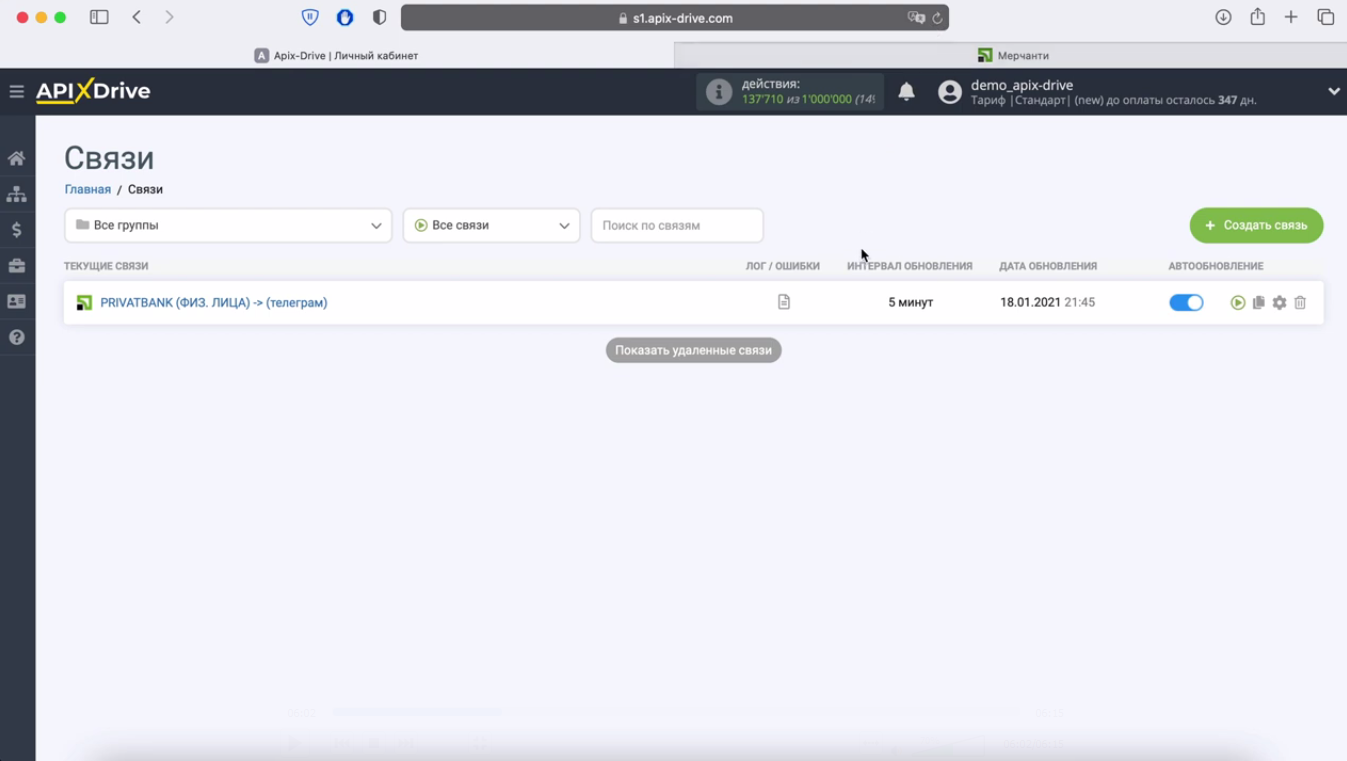The image size is (1347, 761).
Task: Switch to the "Мерчанти" tab
Action: [1011, 56]
